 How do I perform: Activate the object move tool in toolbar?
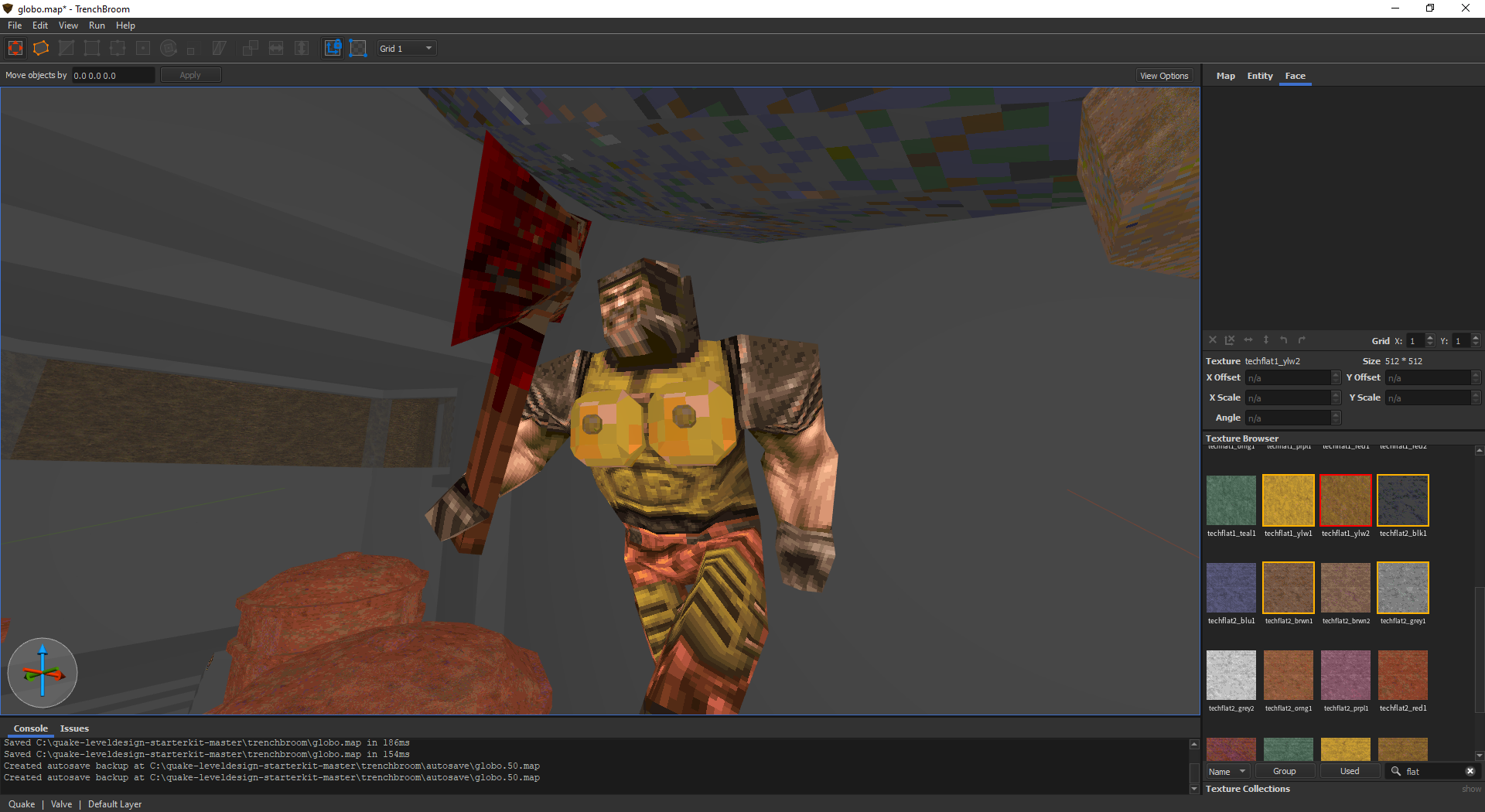(15, 48)
